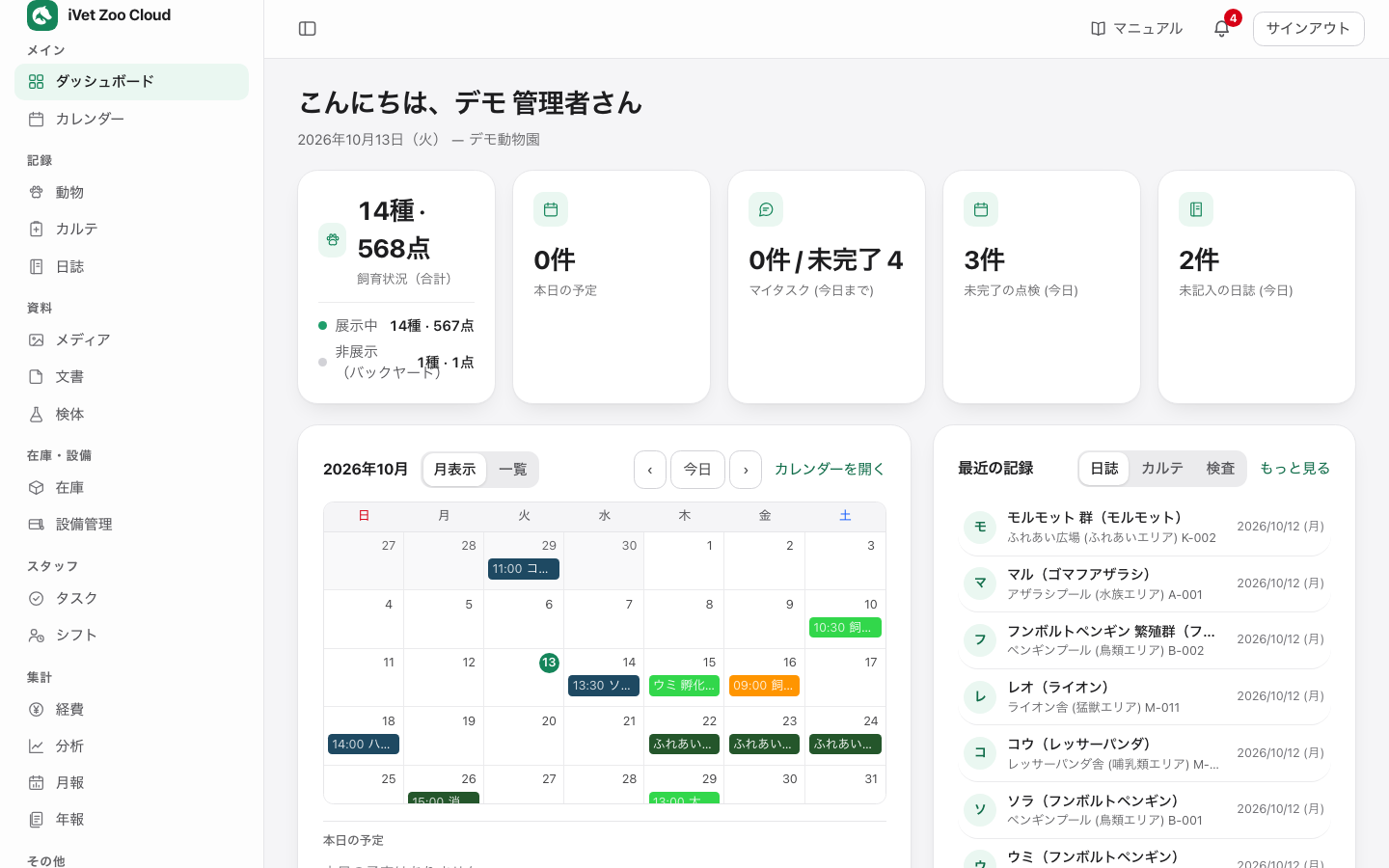This screenshot has height=868, width=1389.
Task: Go to previous month with left chevron
Action: [x=650, y=470]
